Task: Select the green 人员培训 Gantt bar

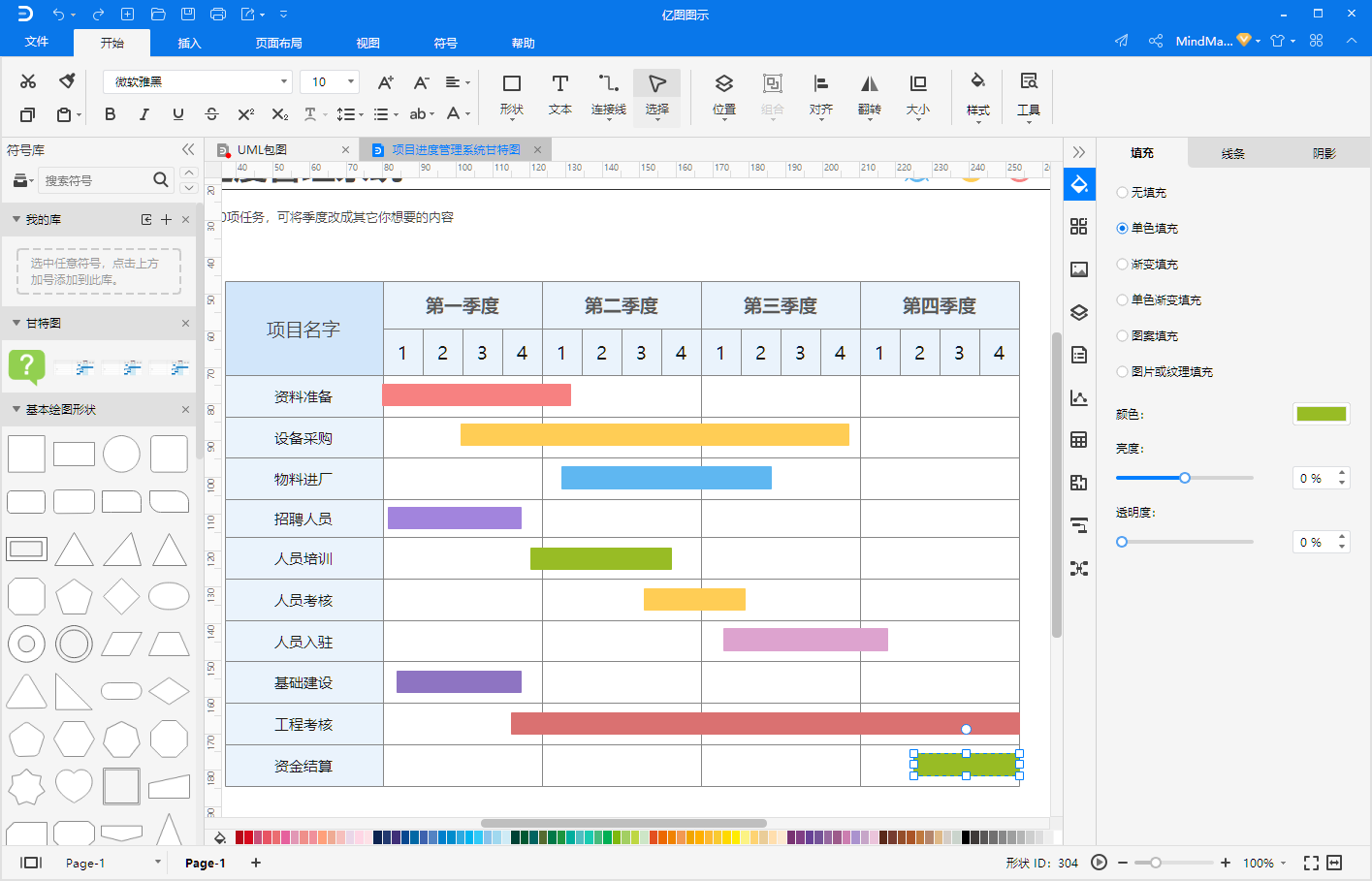Action: 601,558
